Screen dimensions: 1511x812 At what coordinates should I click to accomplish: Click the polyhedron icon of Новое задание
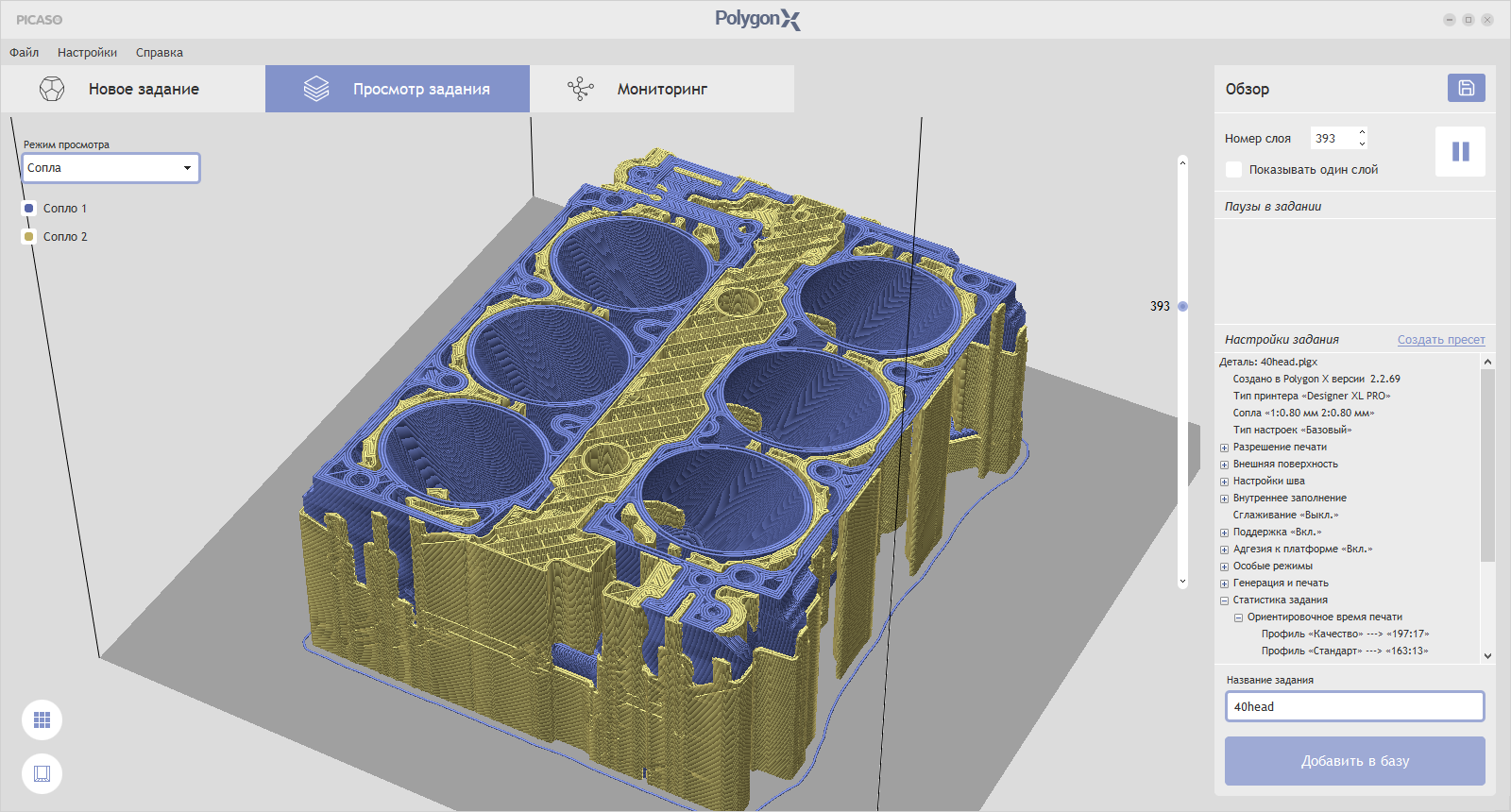tap(52, 89)
